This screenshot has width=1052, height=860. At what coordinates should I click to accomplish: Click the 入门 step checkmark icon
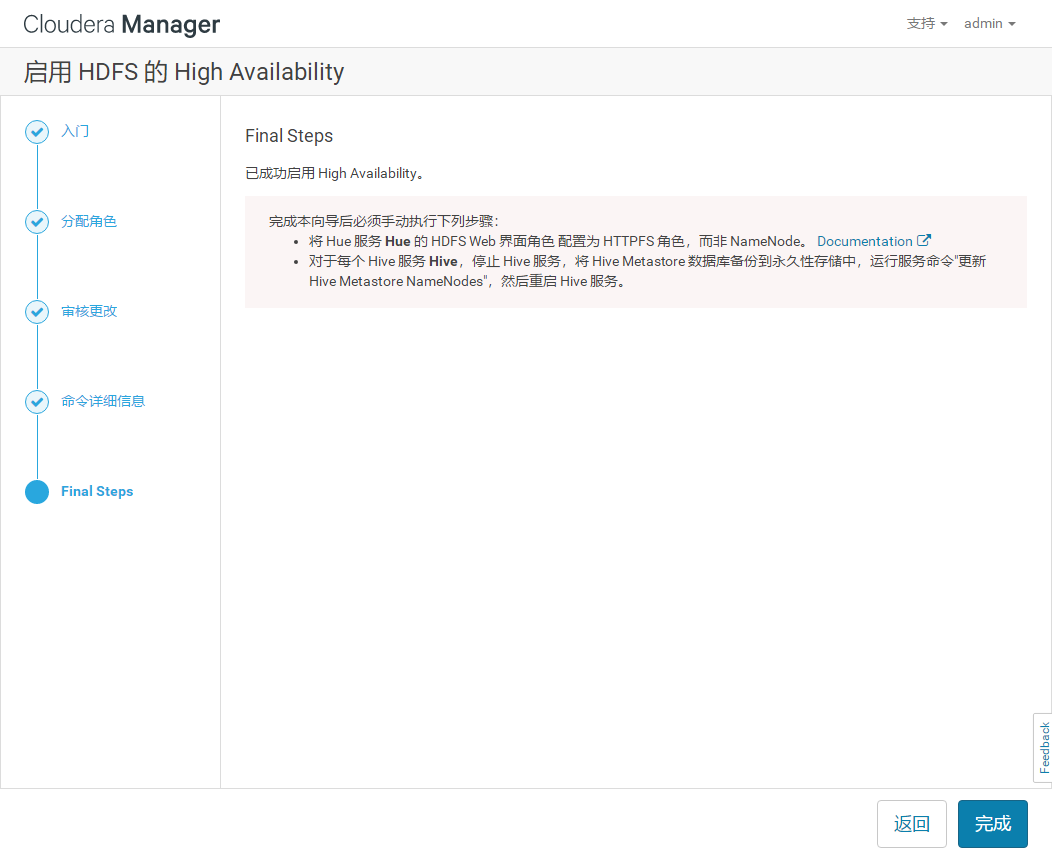(37, 132)
